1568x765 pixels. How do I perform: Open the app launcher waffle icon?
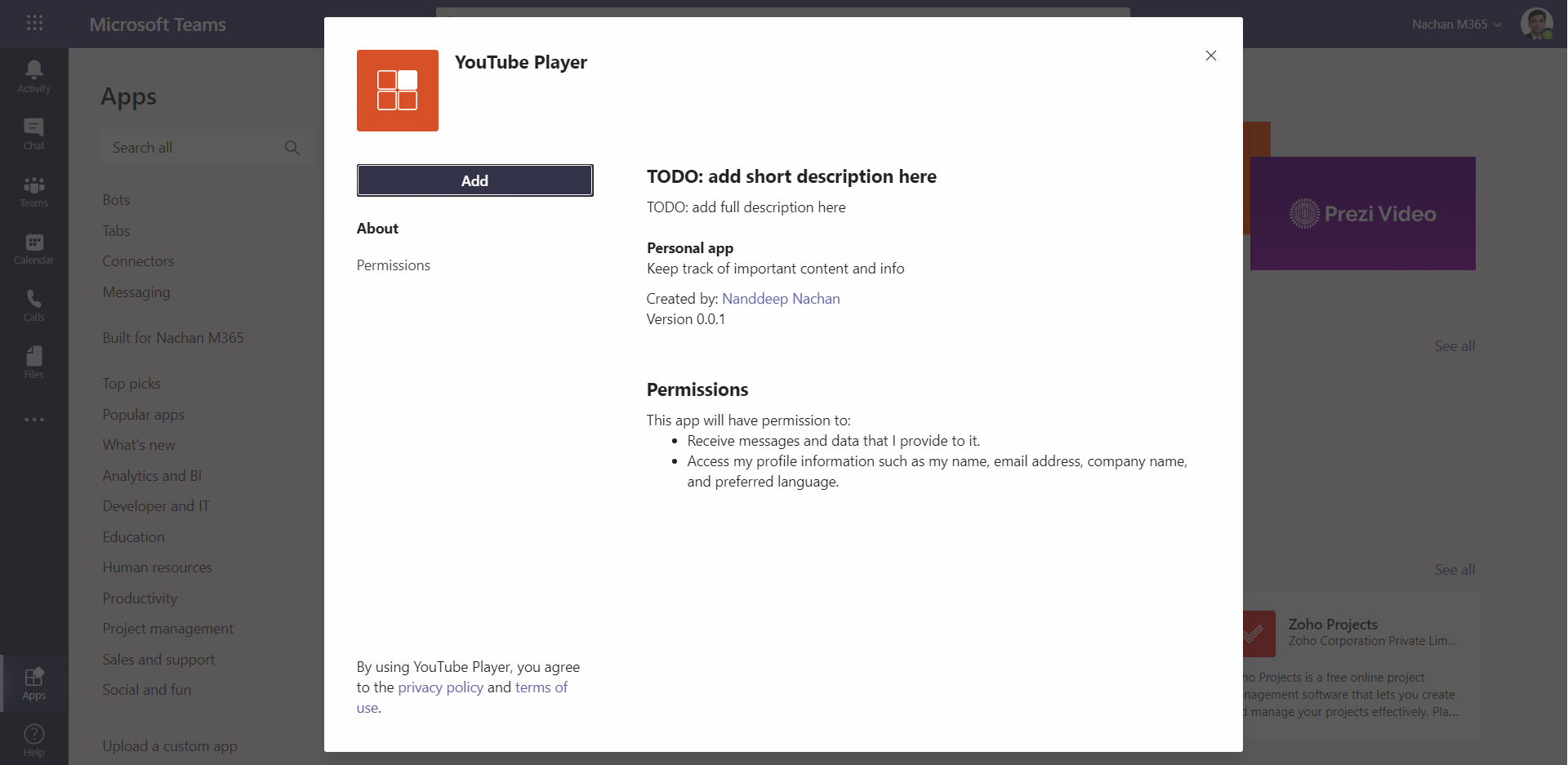coord(34,23)
